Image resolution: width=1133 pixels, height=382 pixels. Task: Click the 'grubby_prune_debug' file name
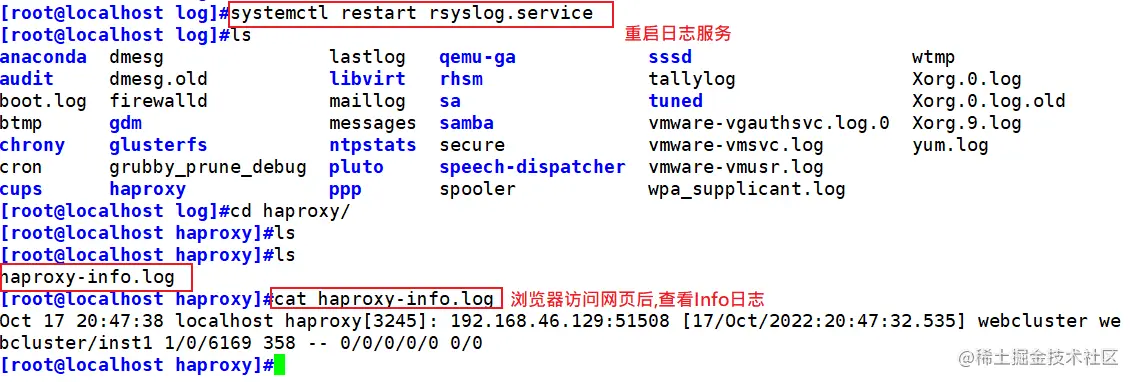point(208,168)
